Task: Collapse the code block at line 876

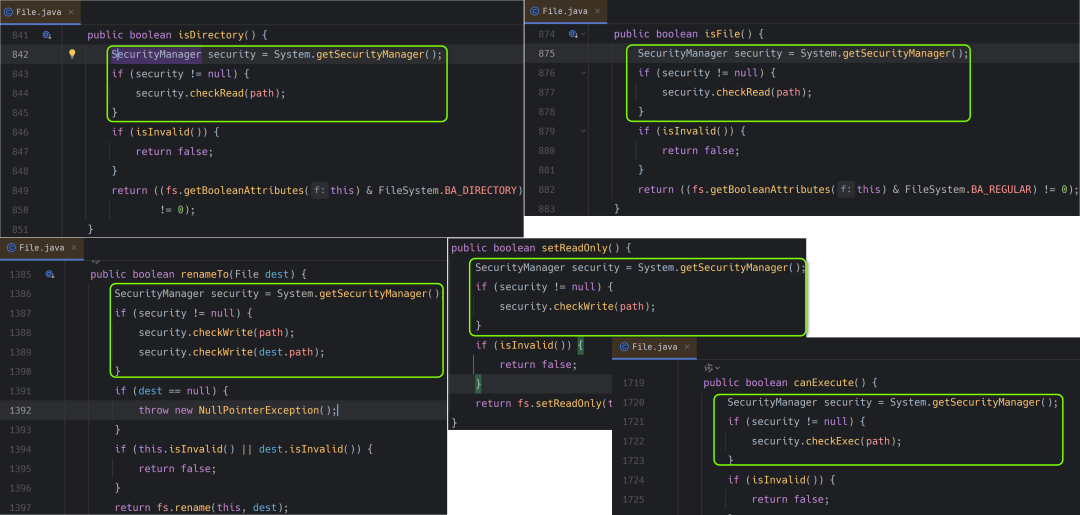Action: point(583,72)
